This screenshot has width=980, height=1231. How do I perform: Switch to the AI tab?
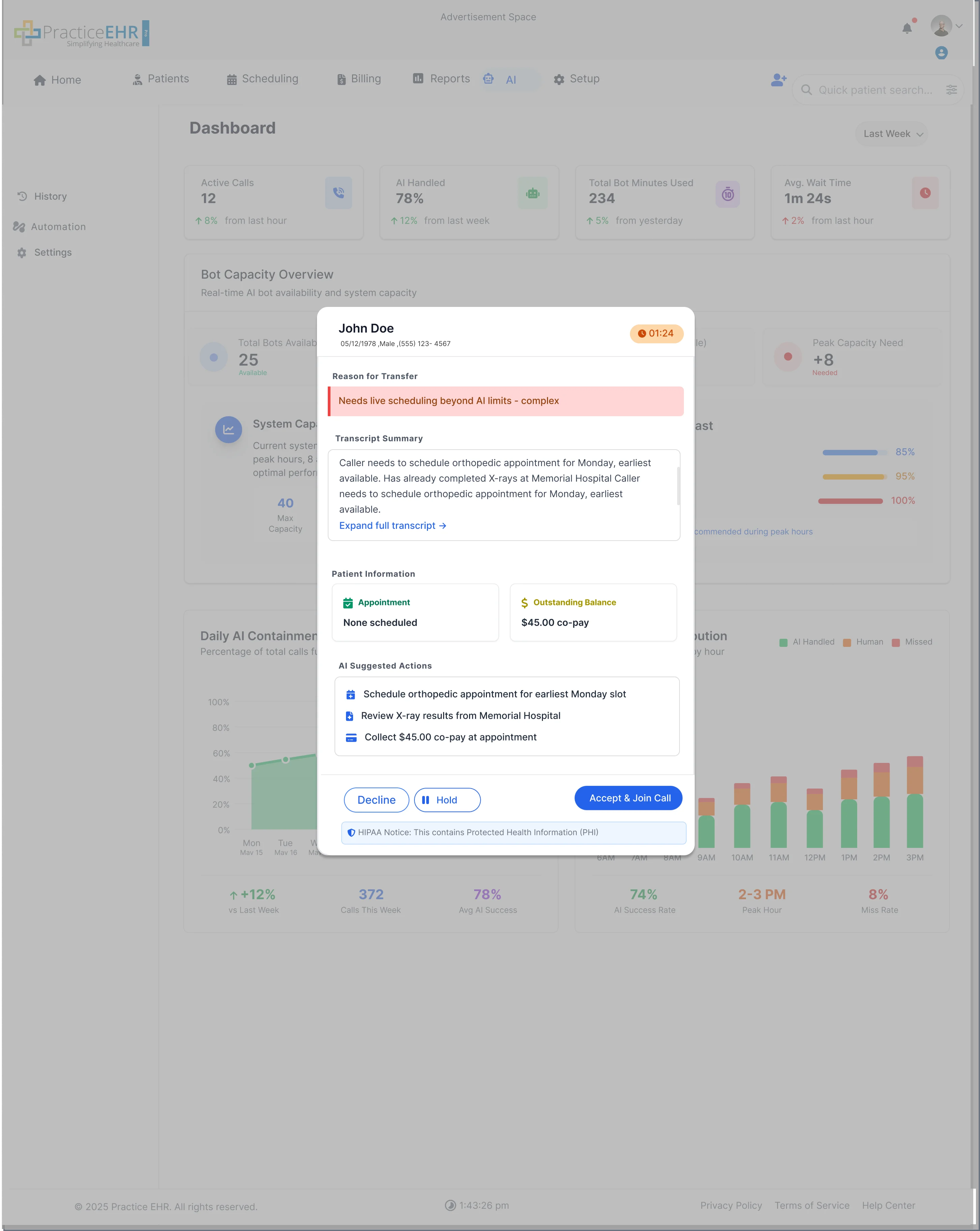tap(510, 80)
